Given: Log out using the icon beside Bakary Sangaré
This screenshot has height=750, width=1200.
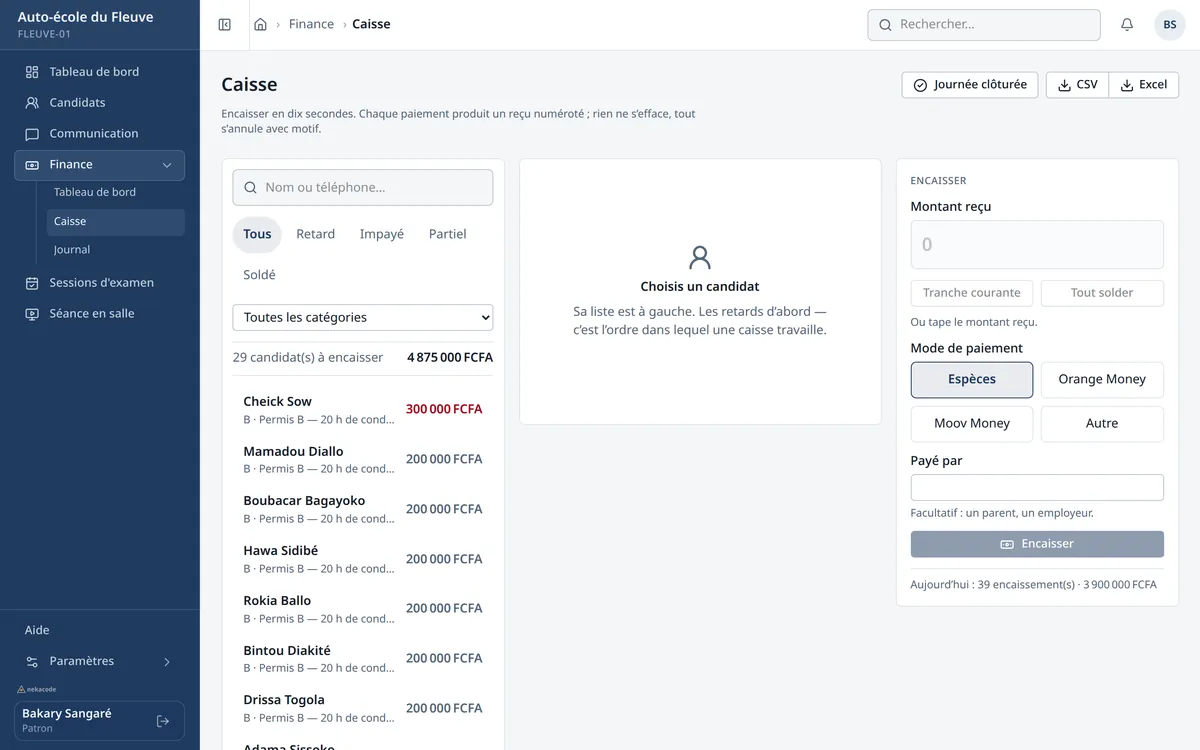Looking at the screenshot, I should (x=163, y=721).
